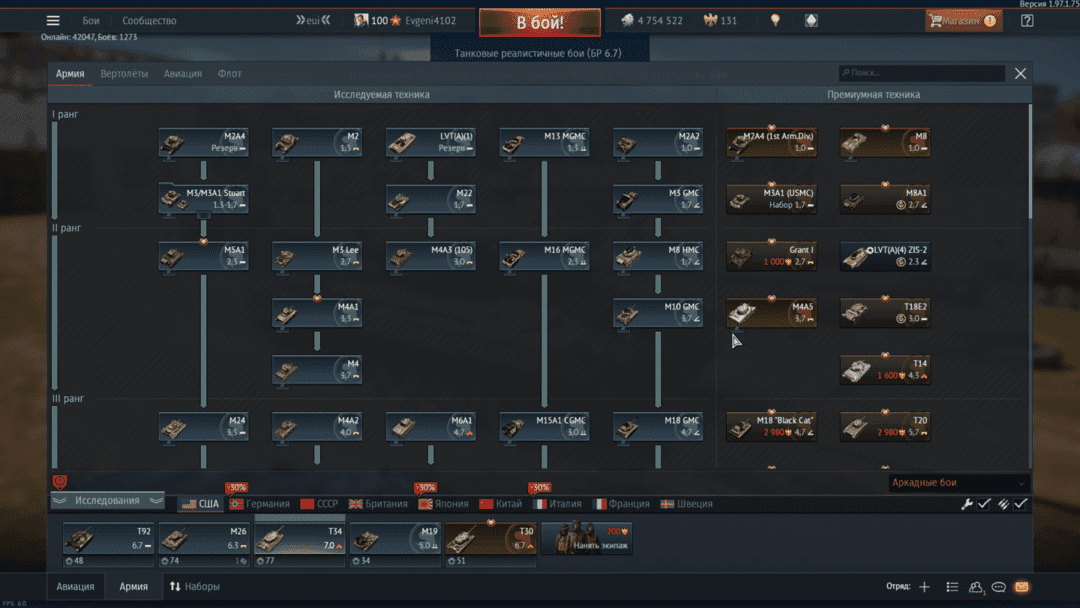
Task: Click the Golden Eagles currency icon
Action: pos(711,21)
